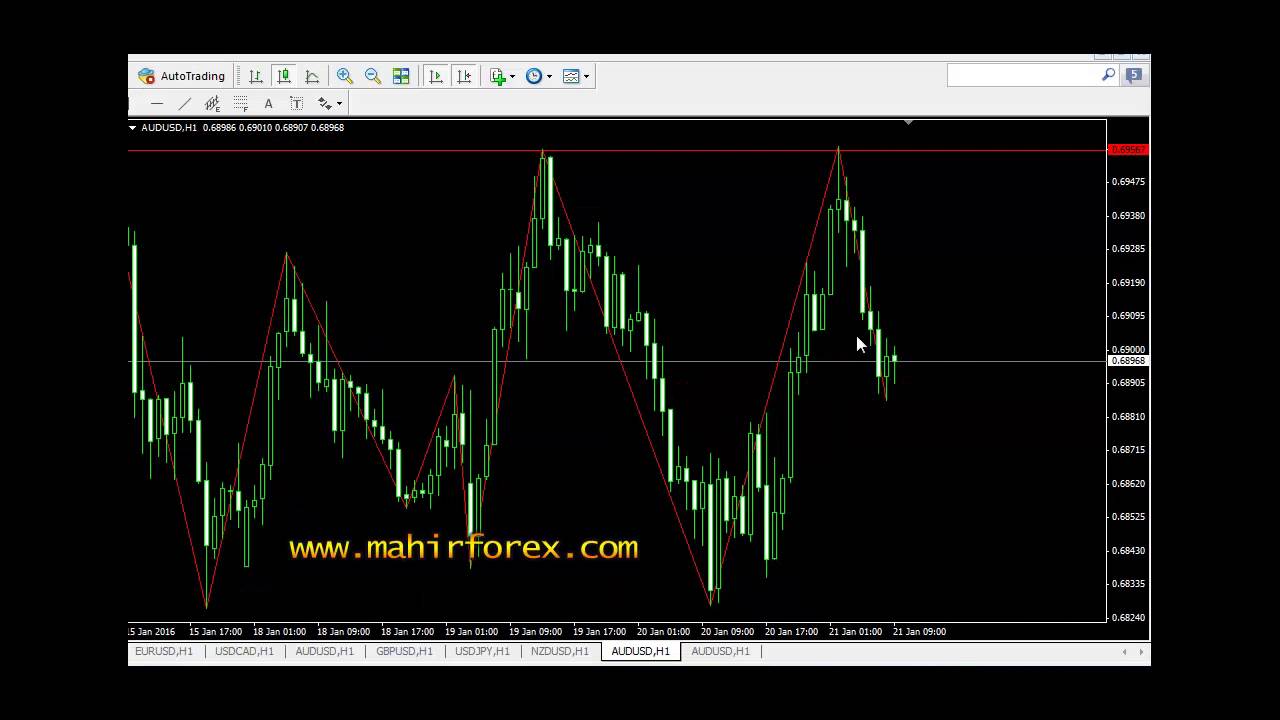Screen dimensions: 1280x720
Task: Select the candlestick chart mode
Action: tap(284, 76)
